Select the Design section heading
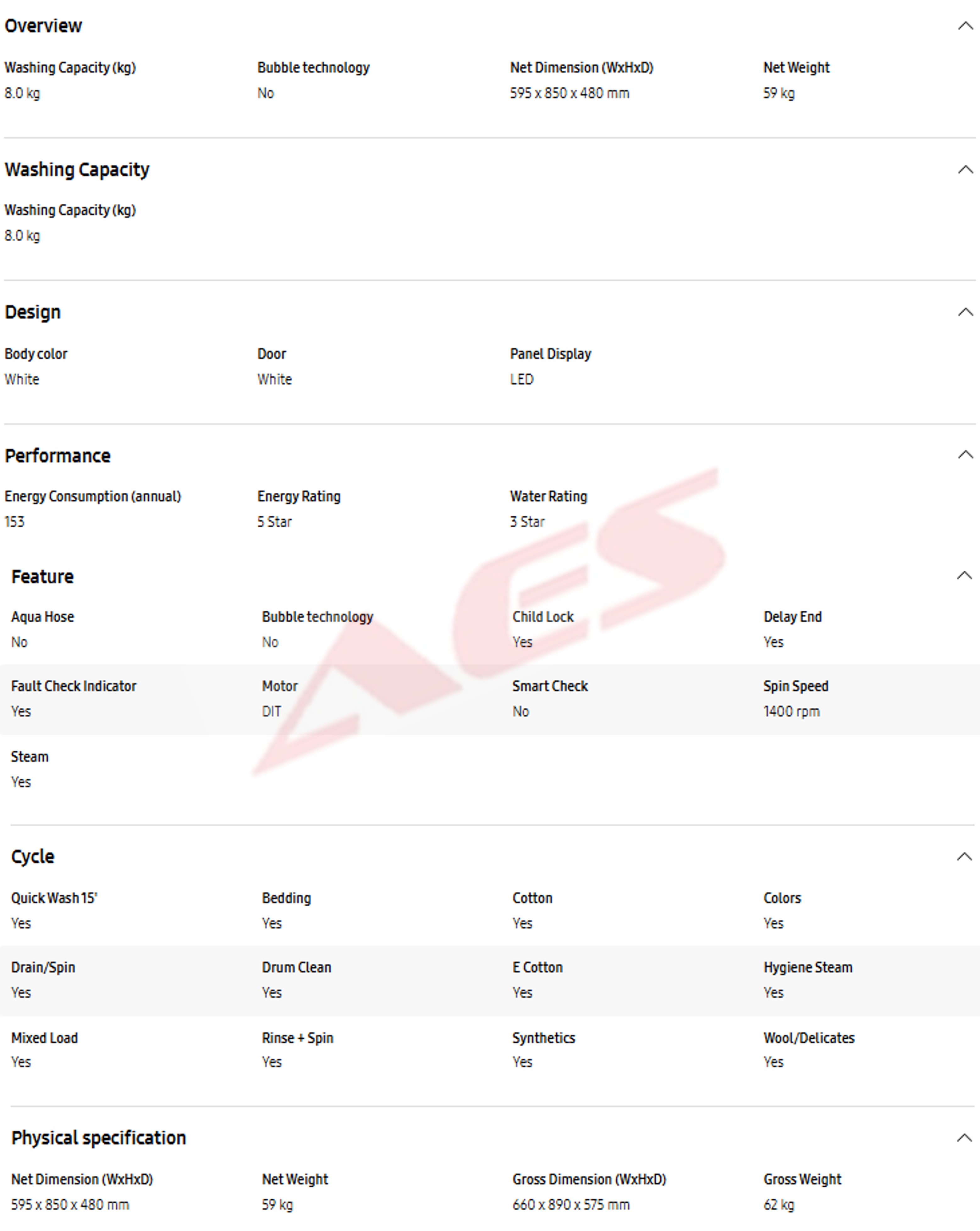980x1231 pixels. click(x=33, y=312)
